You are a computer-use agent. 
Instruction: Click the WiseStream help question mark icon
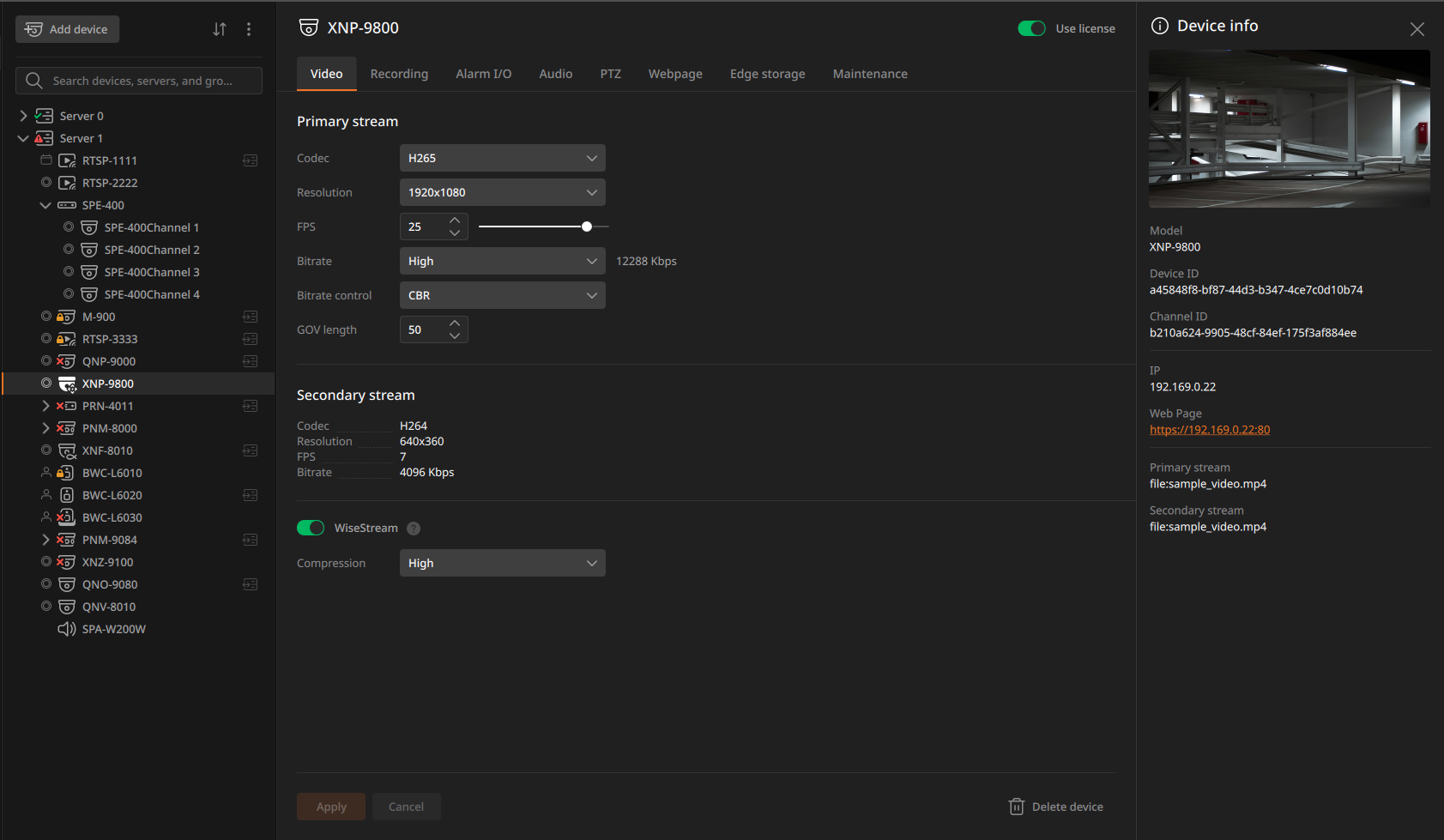click(414, 529)
